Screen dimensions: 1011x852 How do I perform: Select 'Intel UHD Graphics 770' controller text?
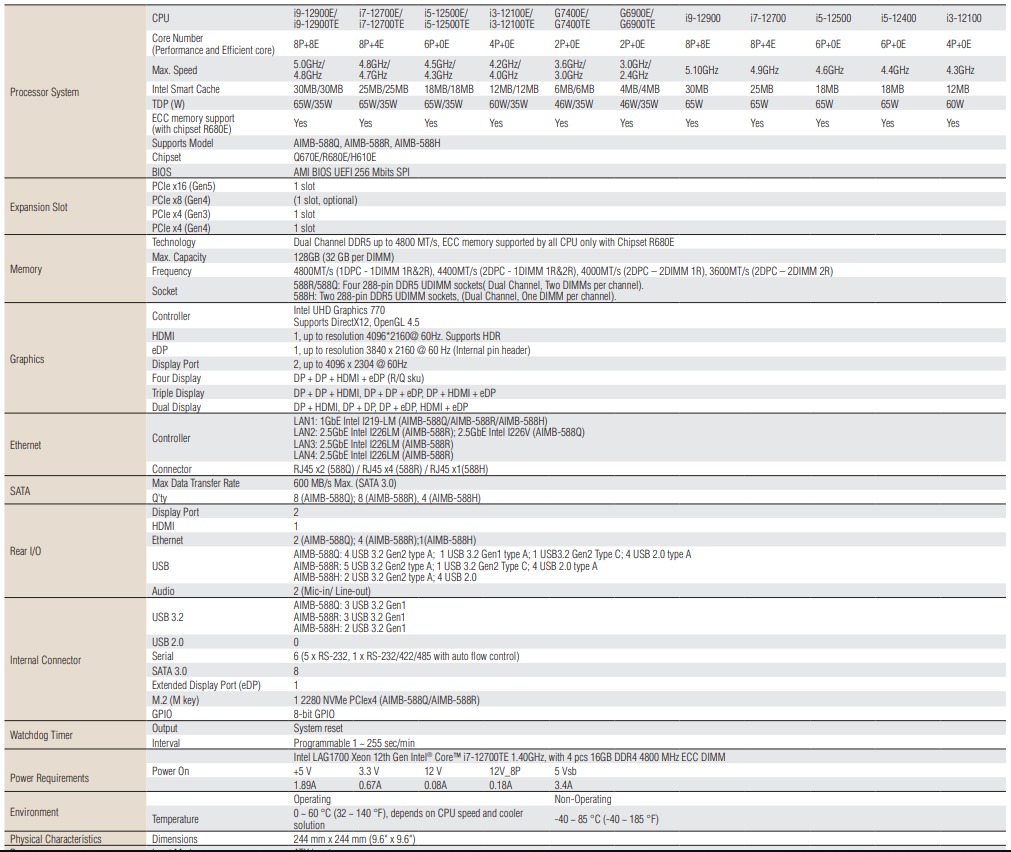[339, 310]
